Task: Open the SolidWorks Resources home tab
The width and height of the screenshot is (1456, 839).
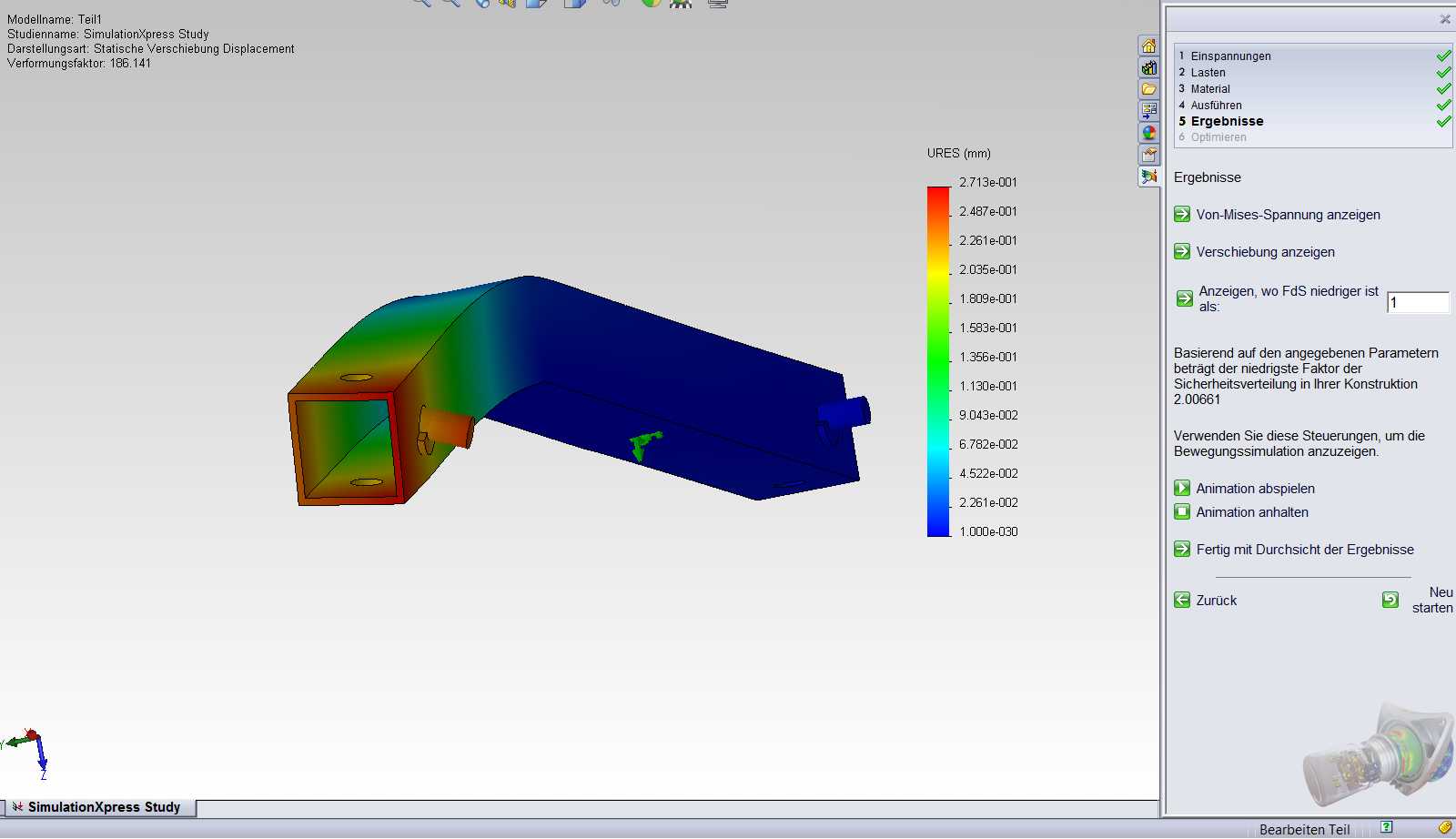Action: point(1148,46)
